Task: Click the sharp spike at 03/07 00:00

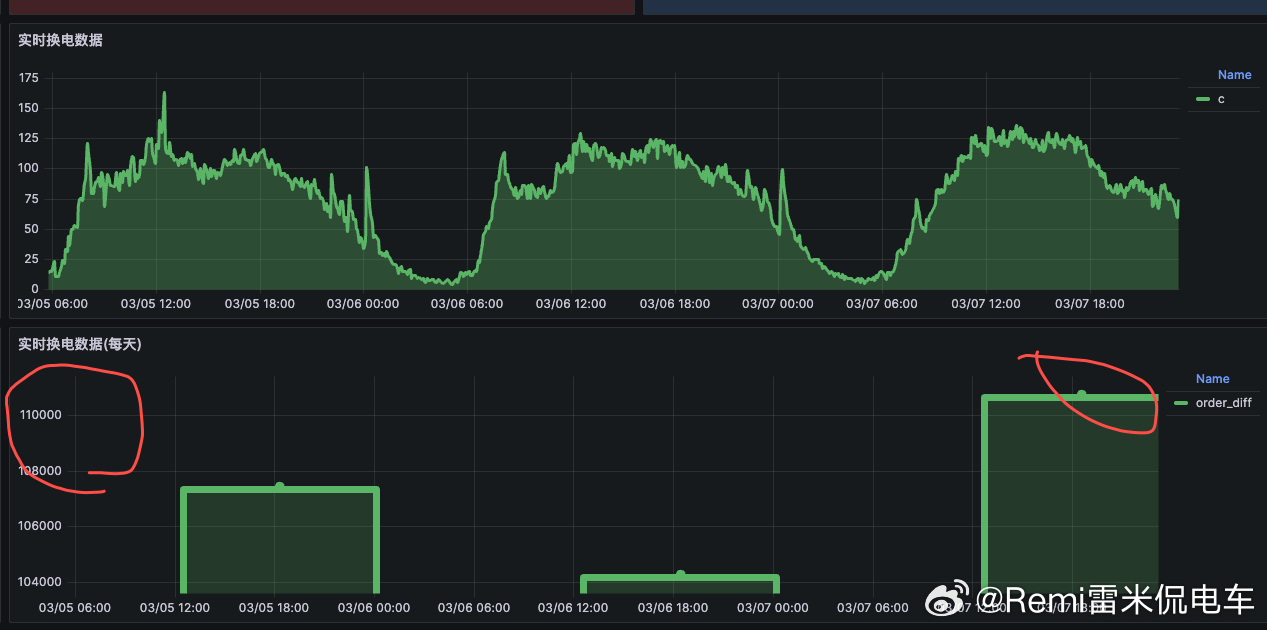Action: click(x=781, y=171)
